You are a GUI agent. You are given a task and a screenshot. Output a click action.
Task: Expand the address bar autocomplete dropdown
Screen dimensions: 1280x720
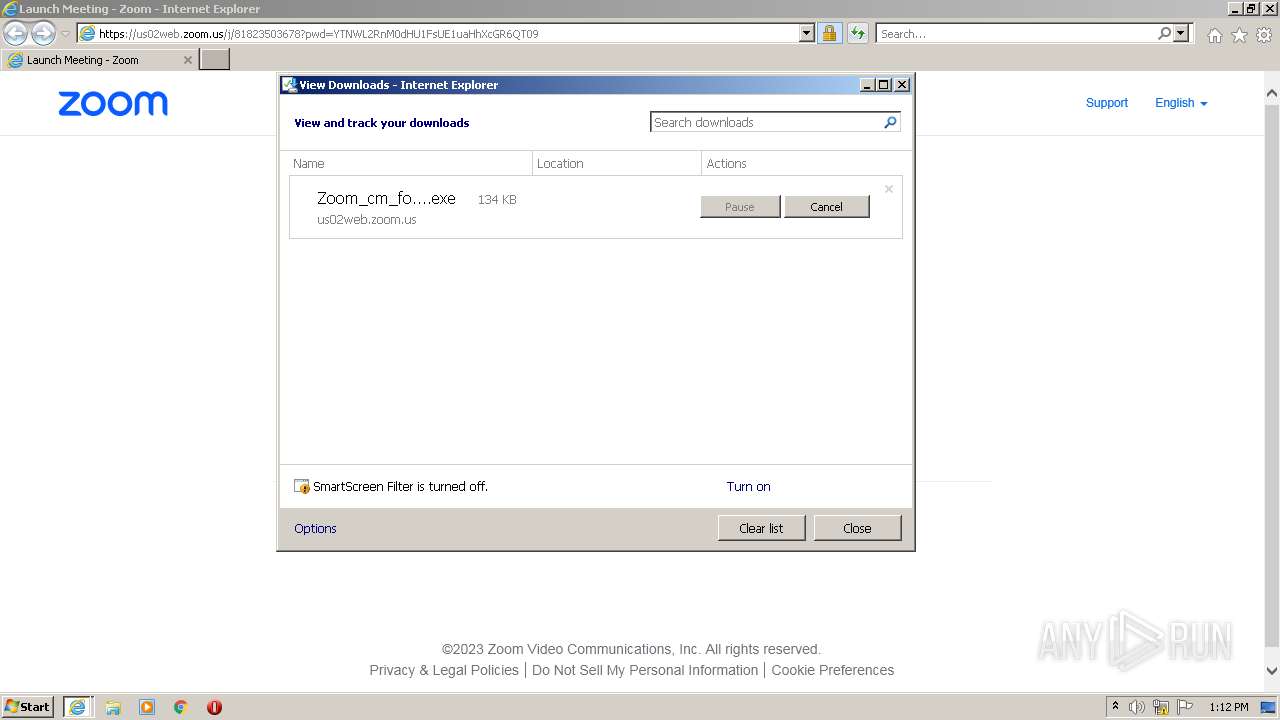807,33
